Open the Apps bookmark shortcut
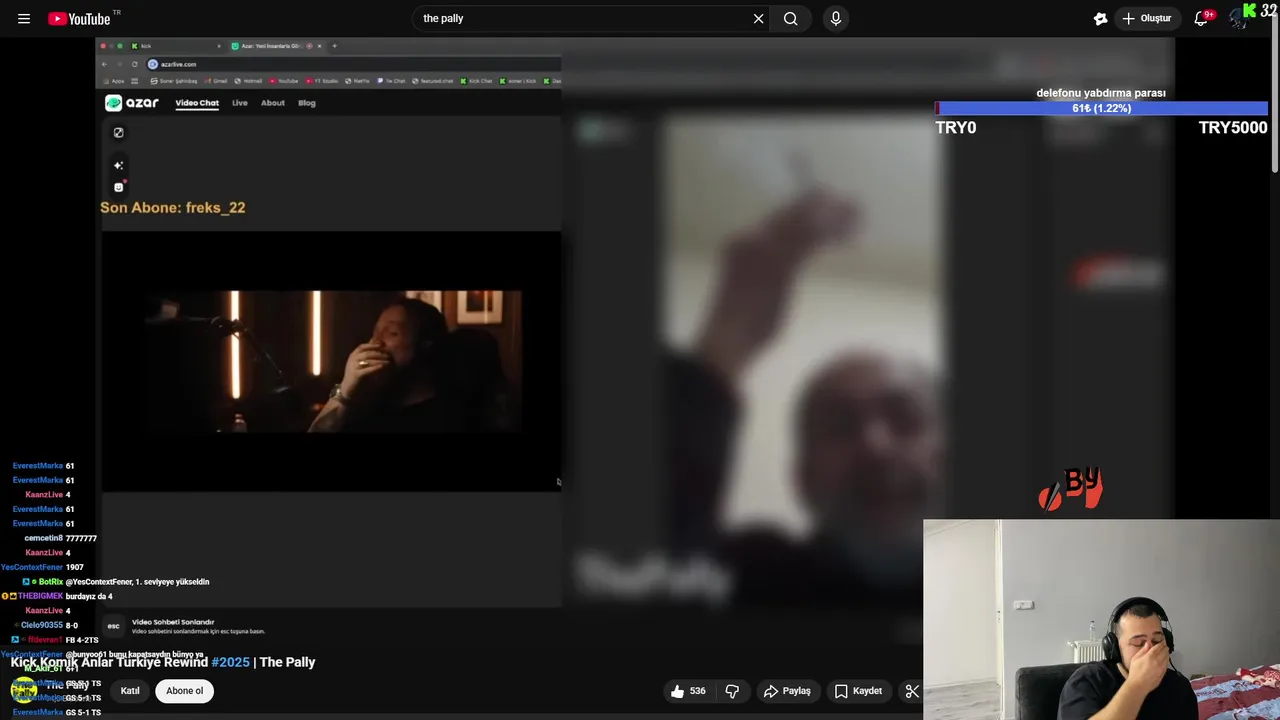Screen dimensions: 1280x720 (x=113, y=81)
